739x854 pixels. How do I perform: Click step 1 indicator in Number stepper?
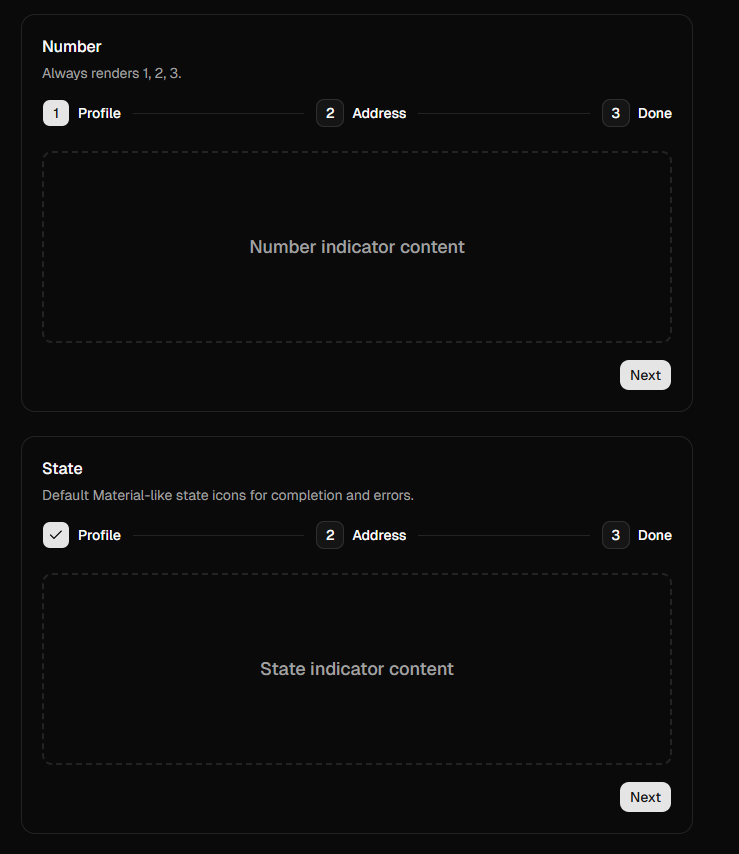pos(56,113)
